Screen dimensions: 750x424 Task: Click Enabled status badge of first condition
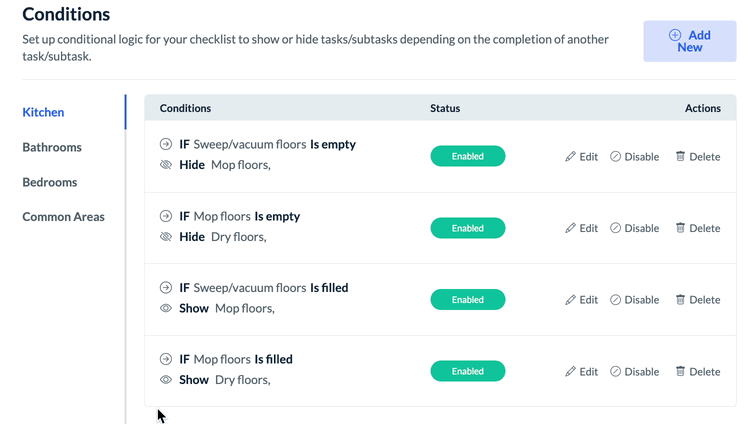[467, 156]
